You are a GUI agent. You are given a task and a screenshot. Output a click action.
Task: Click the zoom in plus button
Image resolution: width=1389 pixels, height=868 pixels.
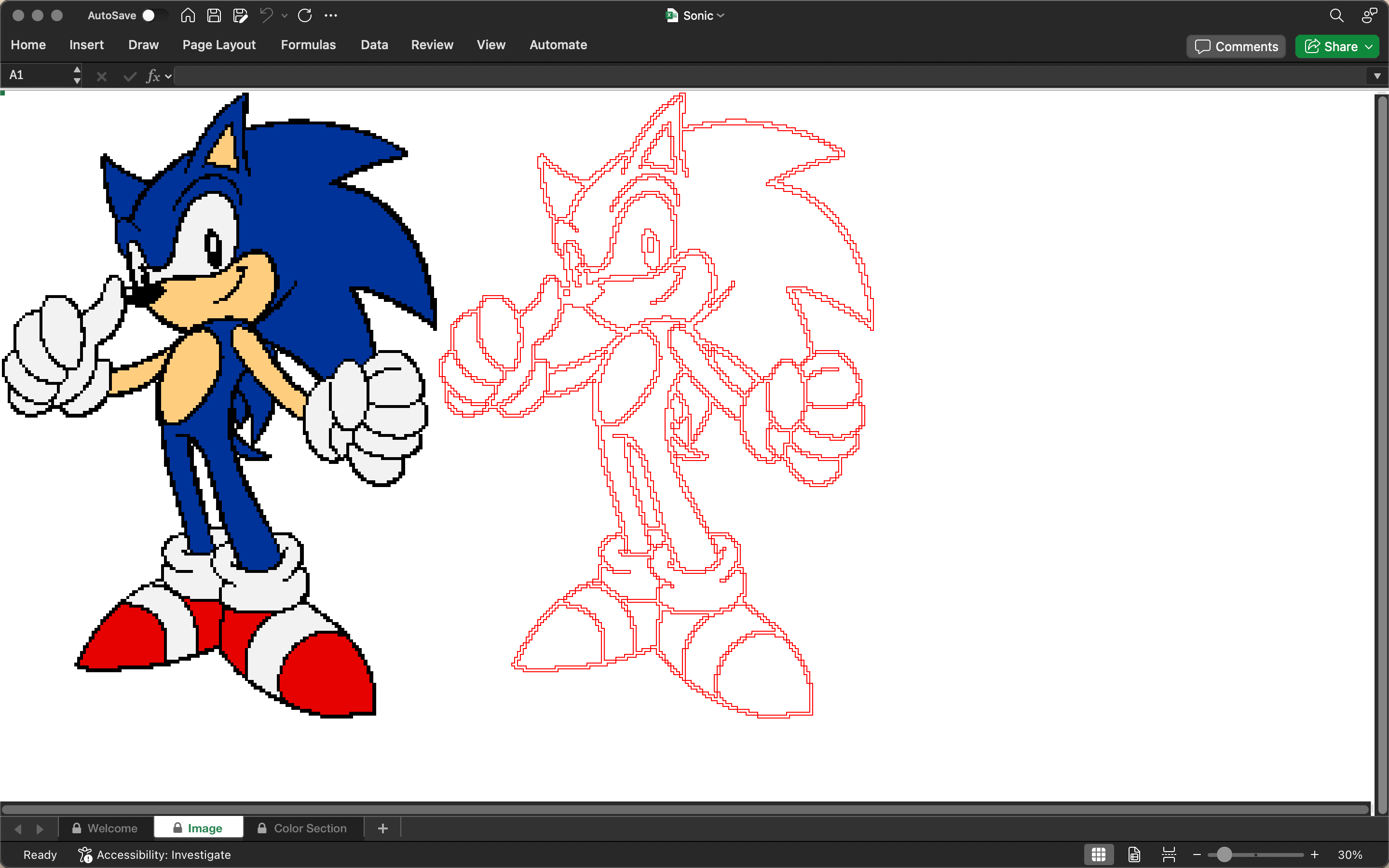1314,855
